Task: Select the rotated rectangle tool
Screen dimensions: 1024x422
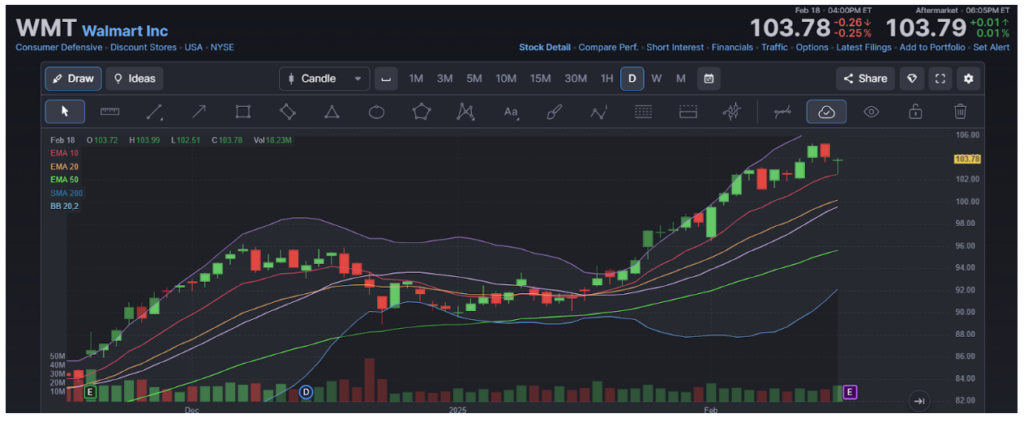Action: coord(287,112)
